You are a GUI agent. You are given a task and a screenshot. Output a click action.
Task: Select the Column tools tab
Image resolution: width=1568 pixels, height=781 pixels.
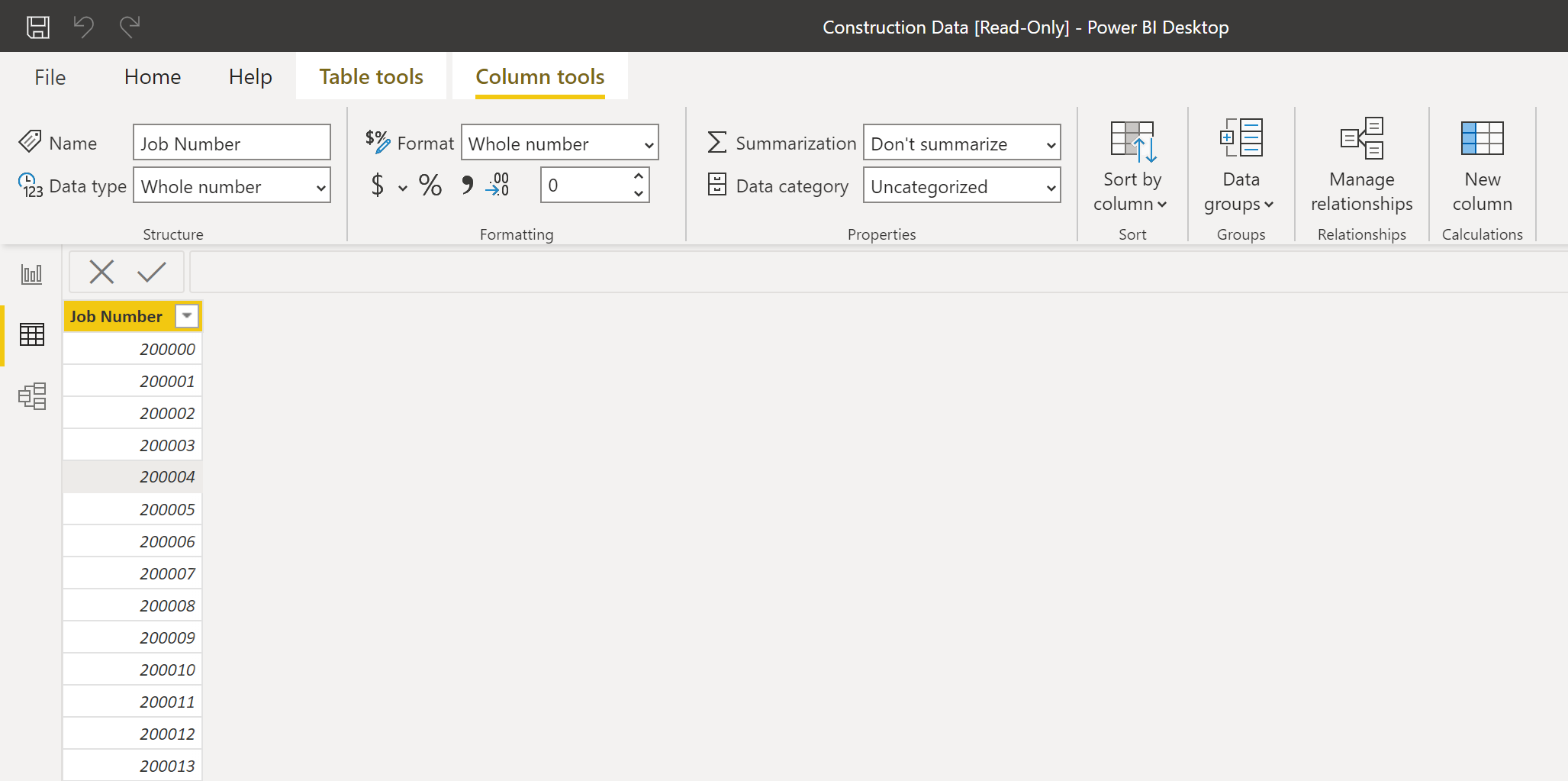(x=540, y=76)
